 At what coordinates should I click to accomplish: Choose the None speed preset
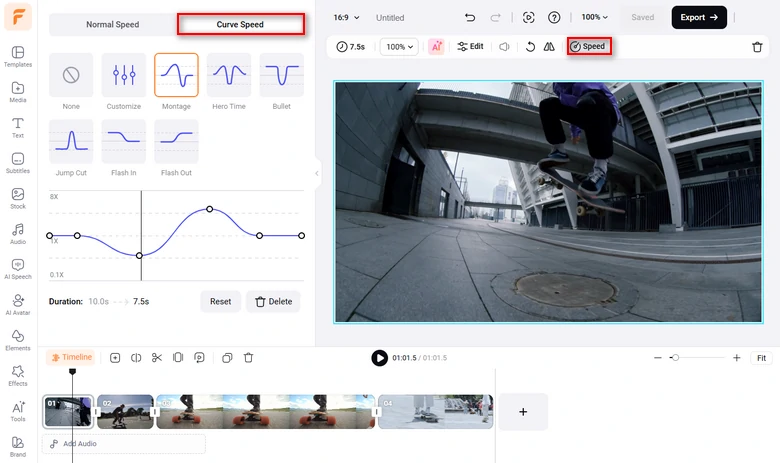click(71, 75)
